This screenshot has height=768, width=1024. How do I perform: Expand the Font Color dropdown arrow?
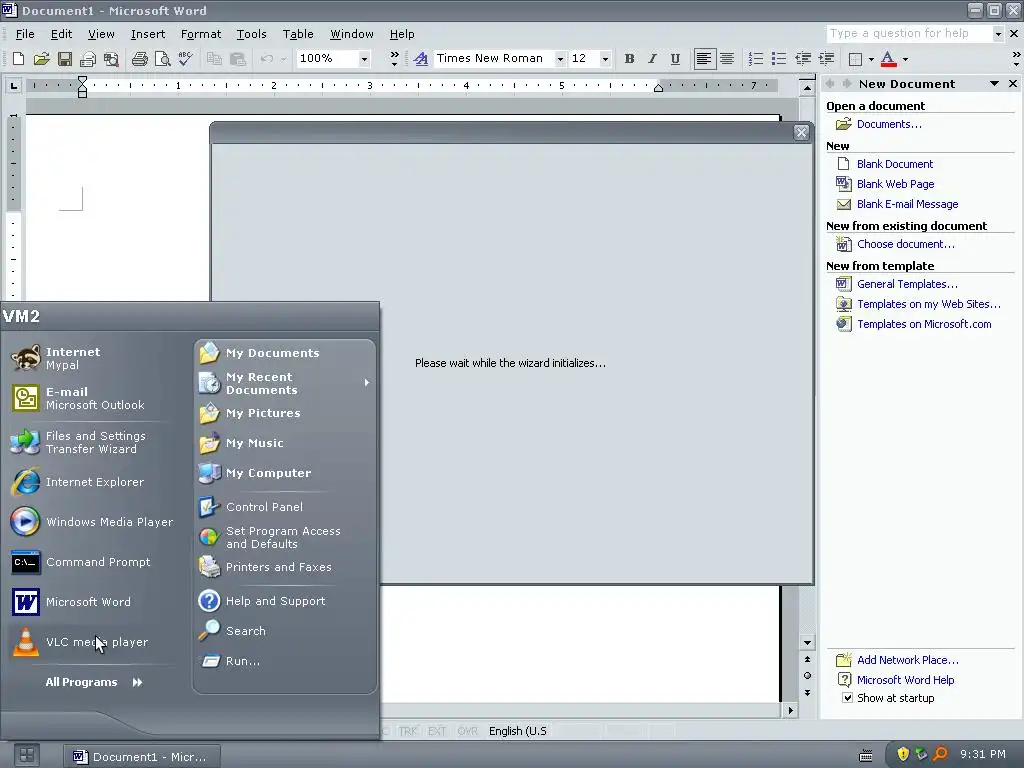click(905, 59)
